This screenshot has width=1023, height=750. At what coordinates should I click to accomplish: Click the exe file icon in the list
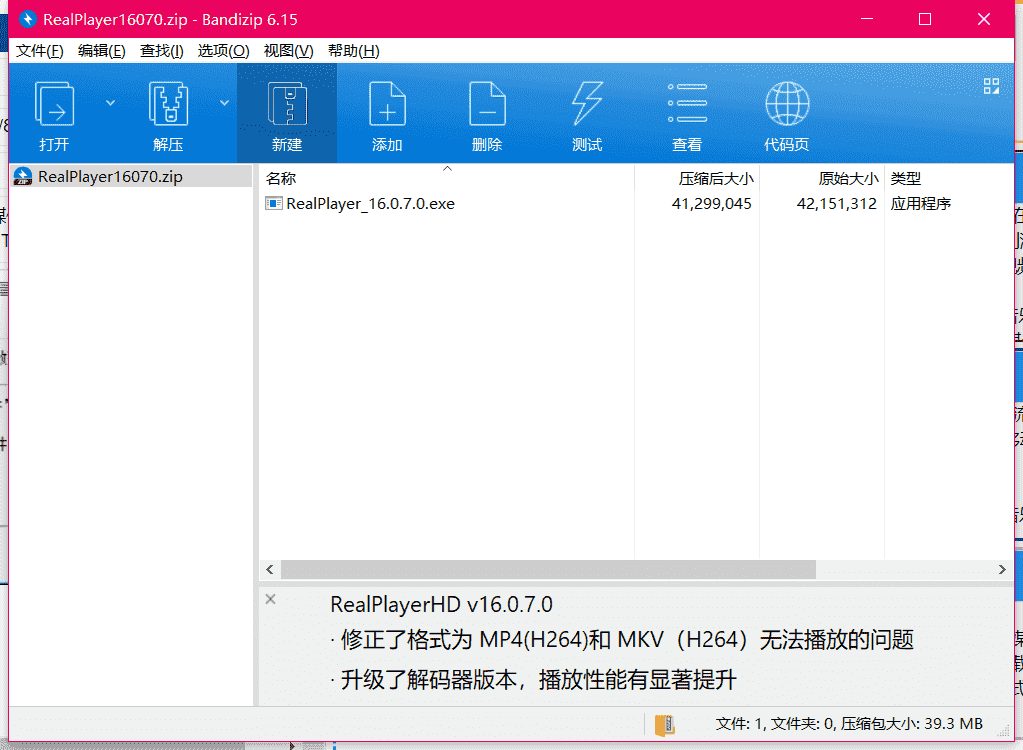click(x=273, y=203)
